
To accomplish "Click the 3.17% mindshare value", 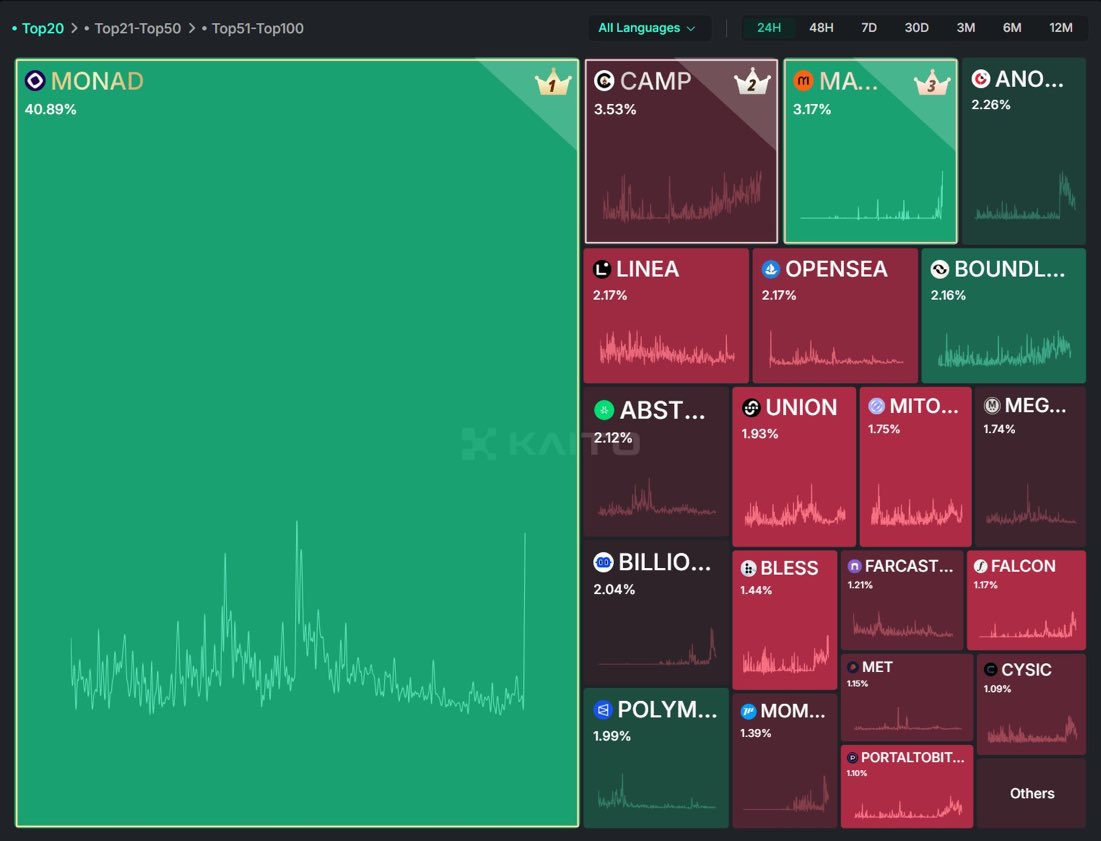I will 812,110.
